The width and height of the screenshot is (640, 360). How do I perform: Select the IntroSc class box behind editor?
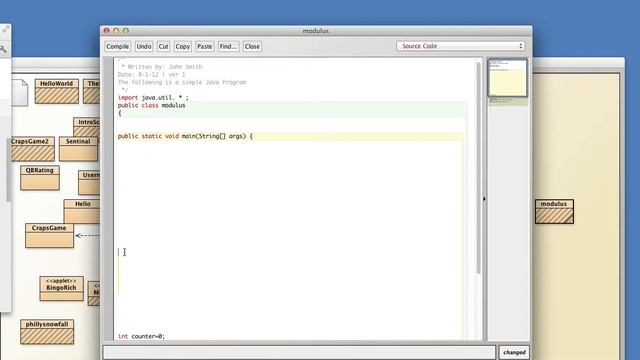(87, 127)
